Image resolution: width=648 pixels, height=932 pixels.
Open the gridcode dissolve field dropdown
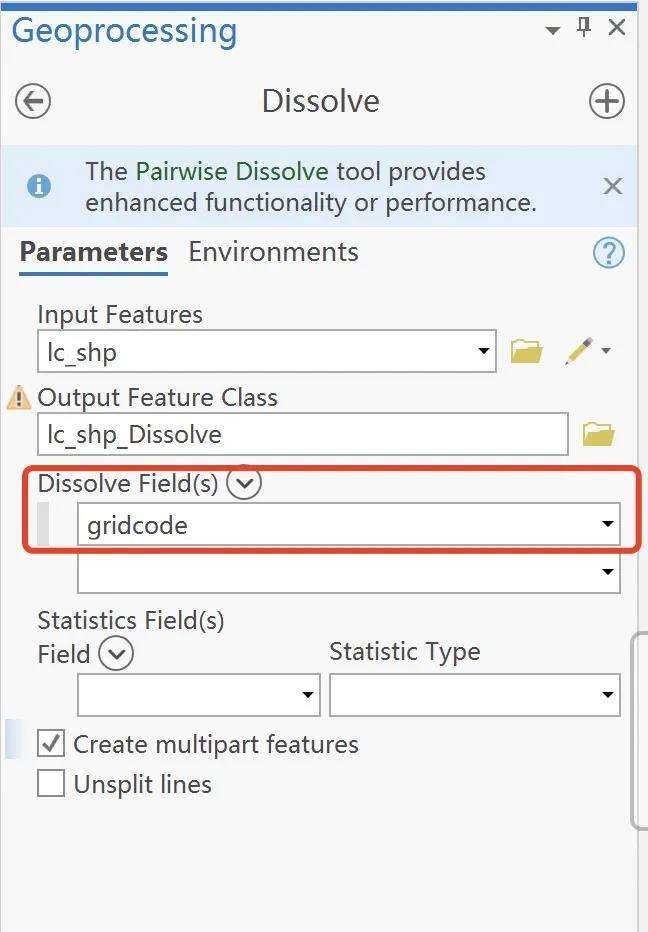pyautogui.click(x=607, y=524)
